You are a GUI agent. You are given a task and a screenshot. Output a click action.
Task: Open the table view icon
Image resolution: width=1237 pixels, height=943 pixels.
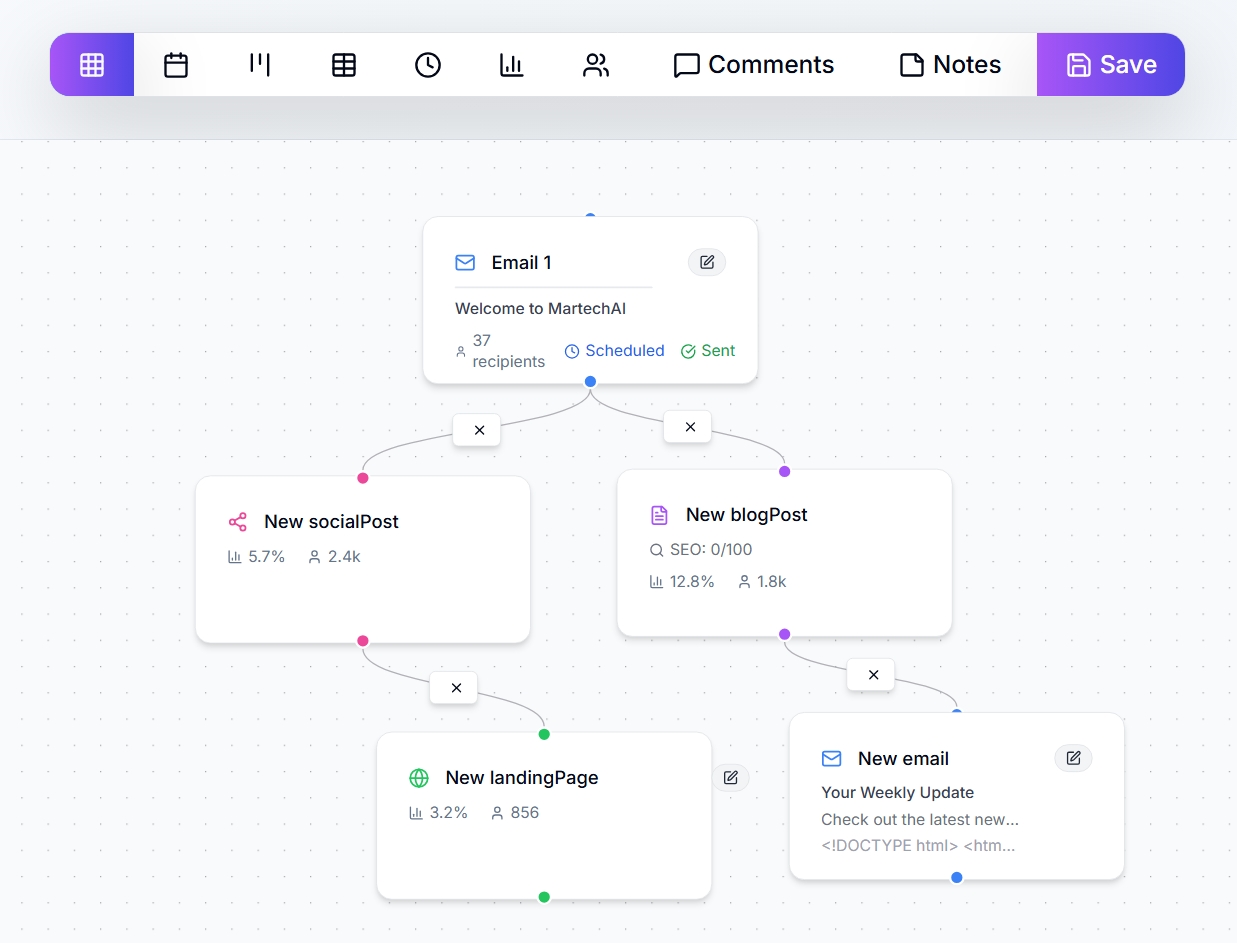(344, 65)
